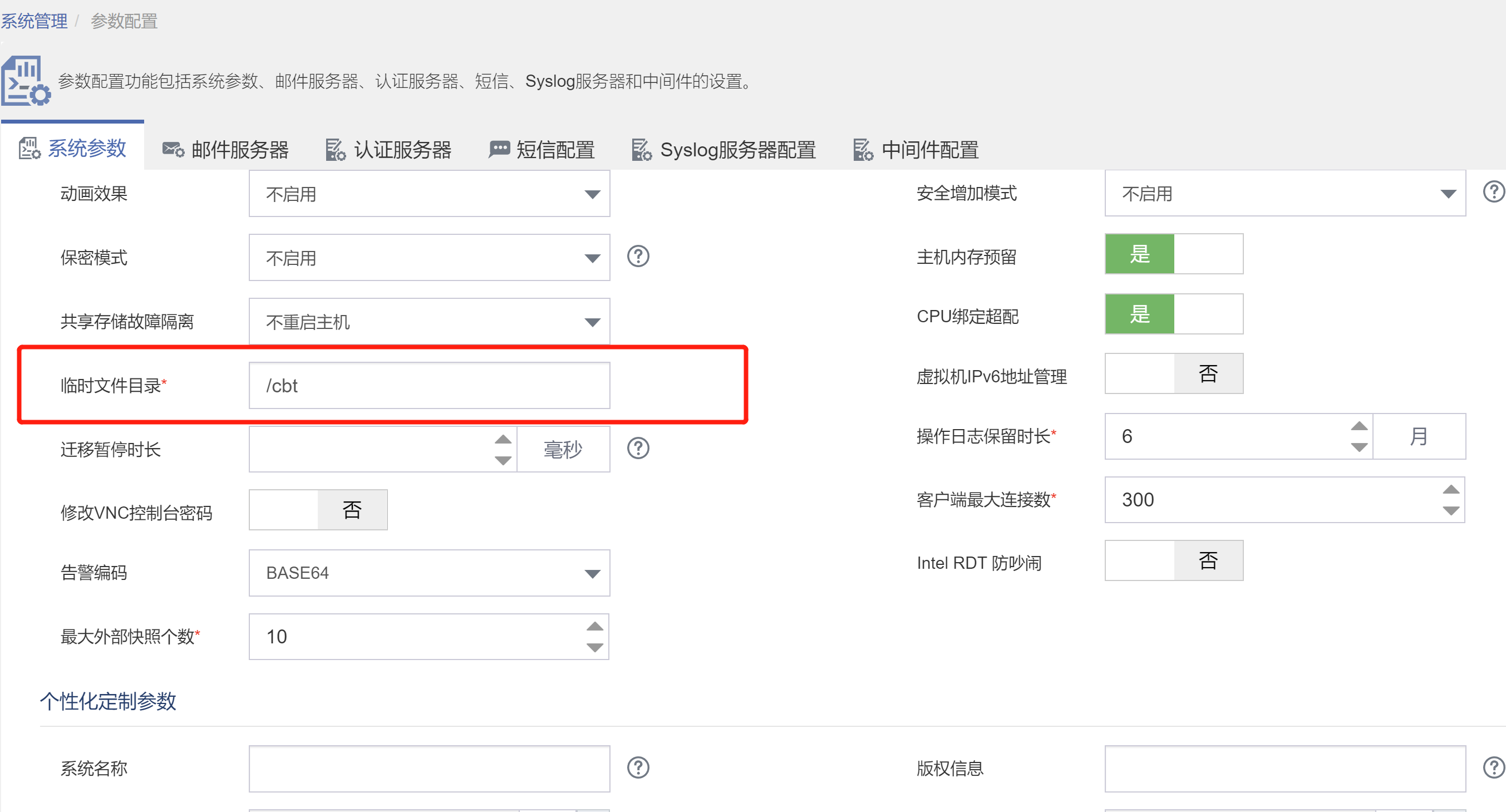The image size is (1506, 812).
Task: Click the 短信配置 chat bubble icon
Action: 499,150
